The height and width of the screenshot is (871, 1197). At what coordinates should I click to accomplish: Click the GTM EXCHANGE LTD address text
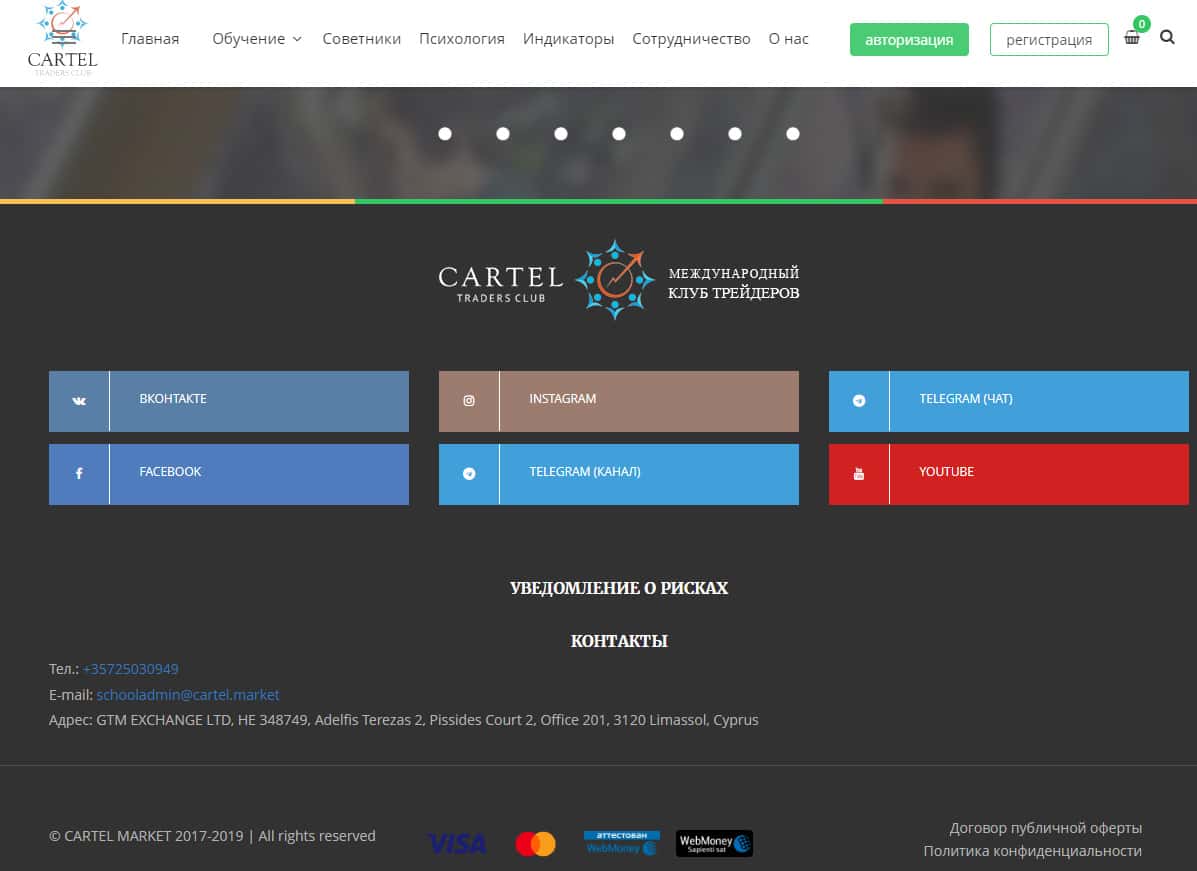[x=404, y=721]
